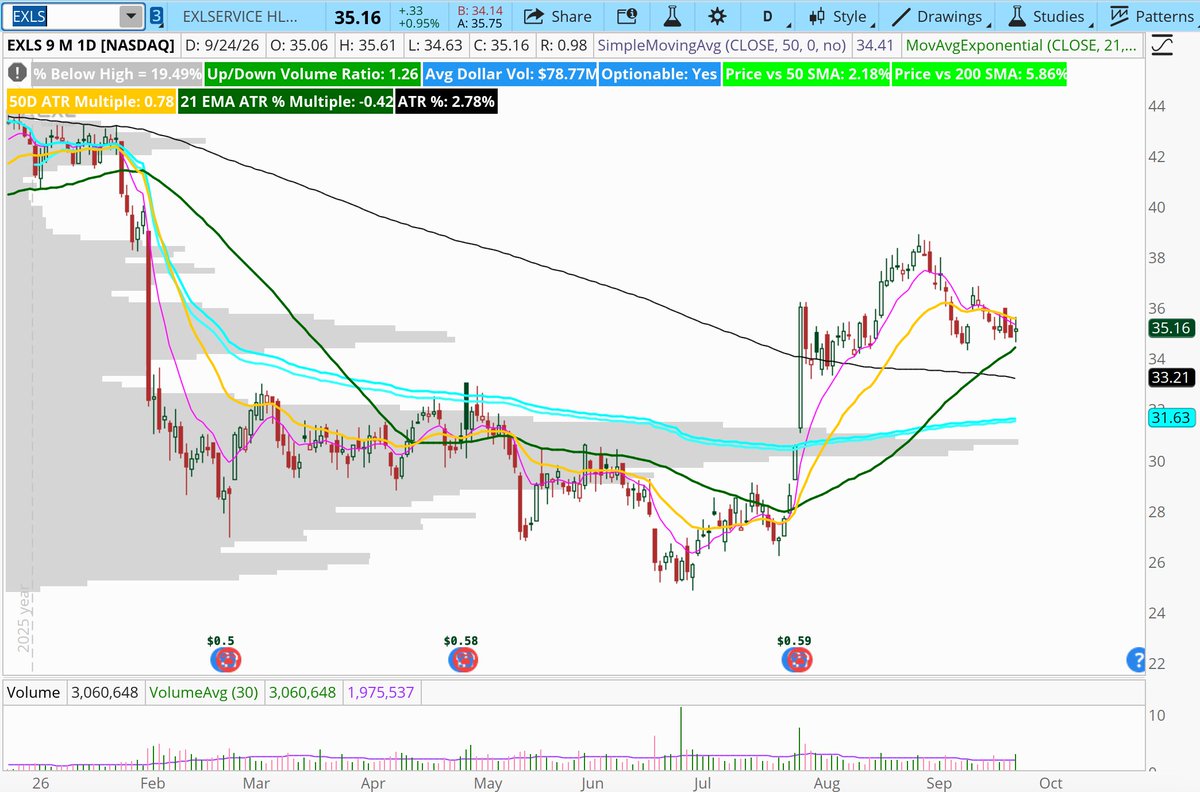This screenshot has height=792, width=1200.
Task: Click the Drawings pencil-line icon
Action: coord(900,16)
